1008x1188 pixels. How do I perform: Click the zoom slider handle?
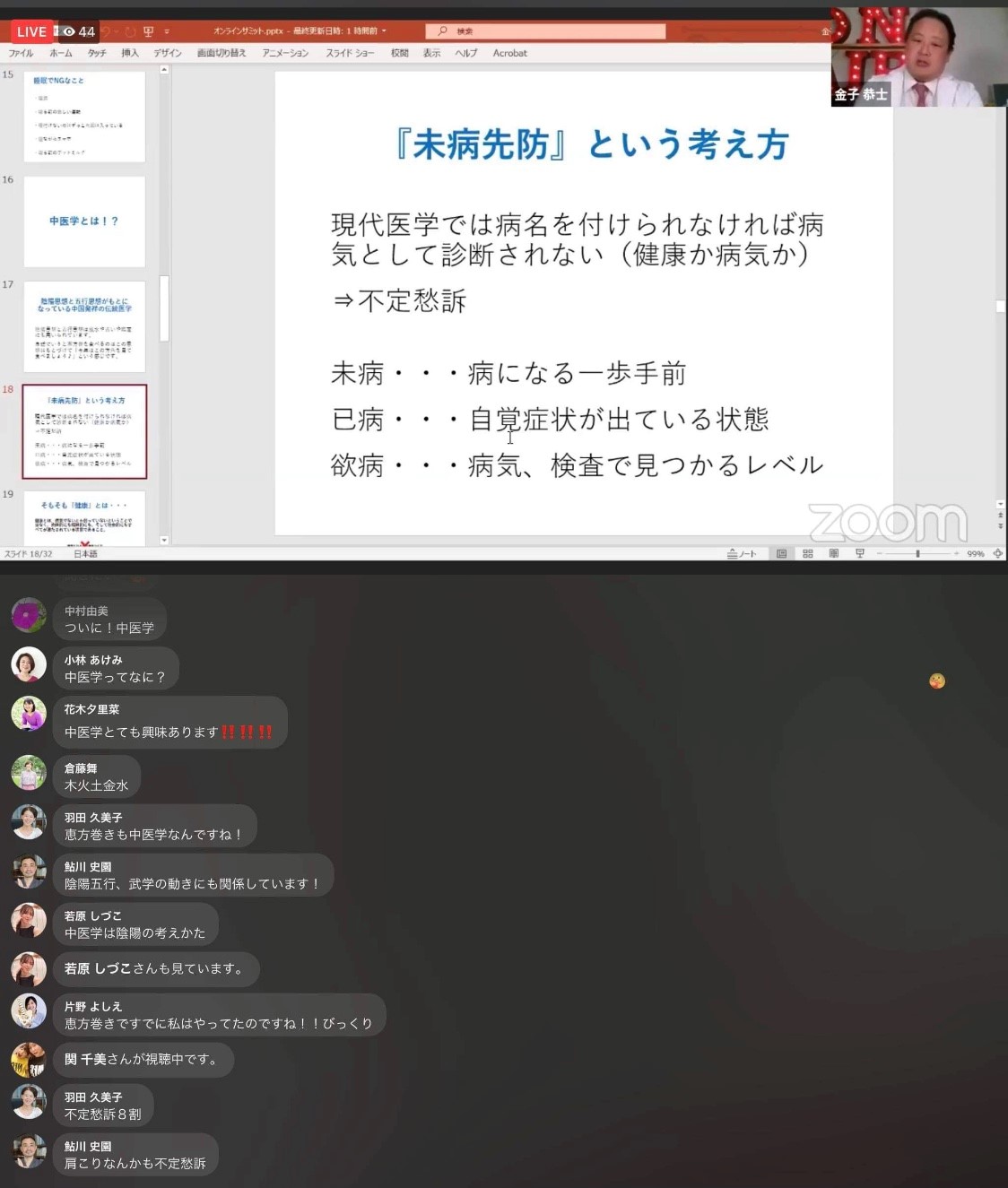point(917,554)
